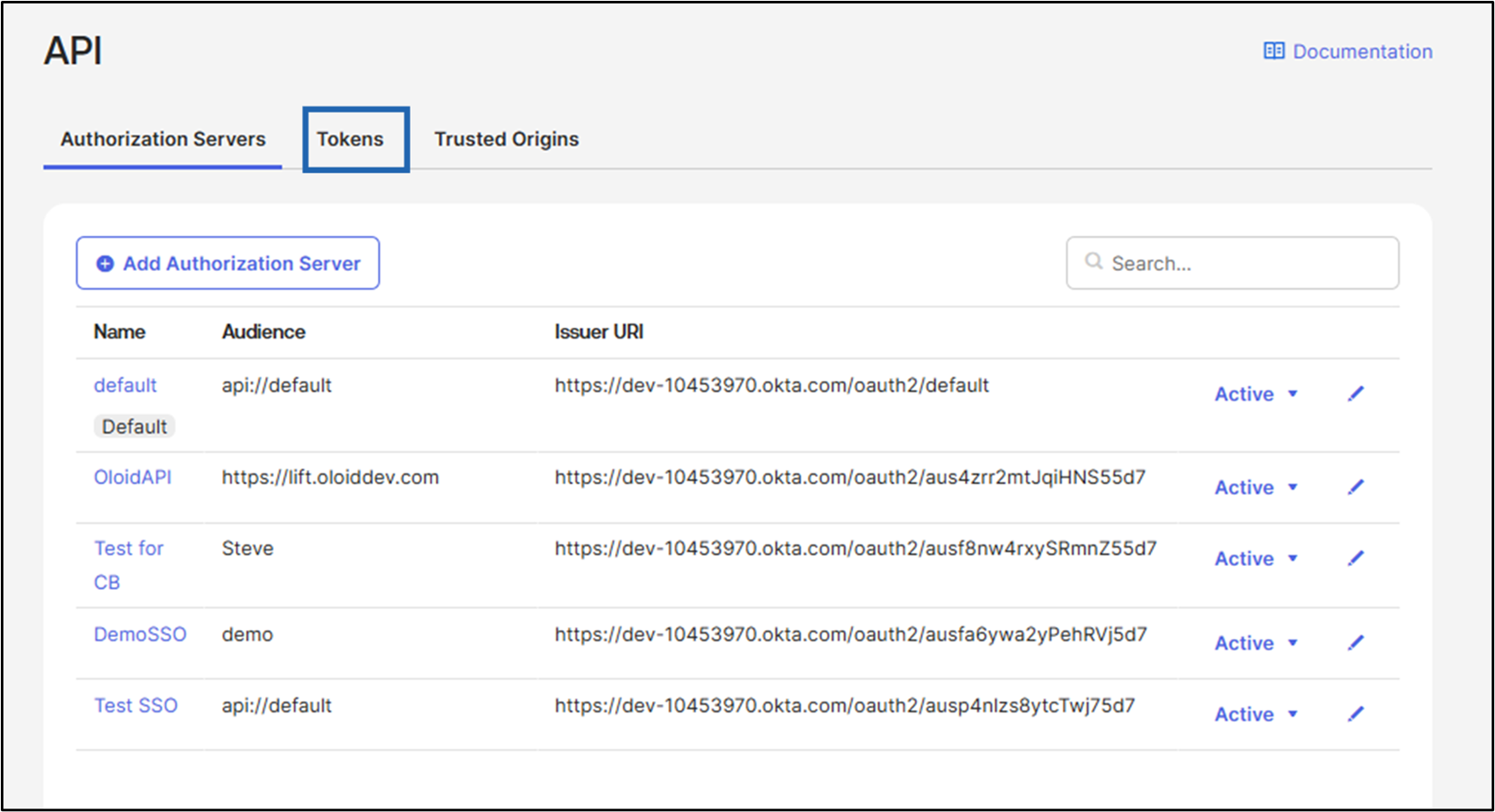Viewport: 1495px width, 812px height.
Task: Open the Active status dropdown for Test SSO
Action: (x=1256, y=714)
